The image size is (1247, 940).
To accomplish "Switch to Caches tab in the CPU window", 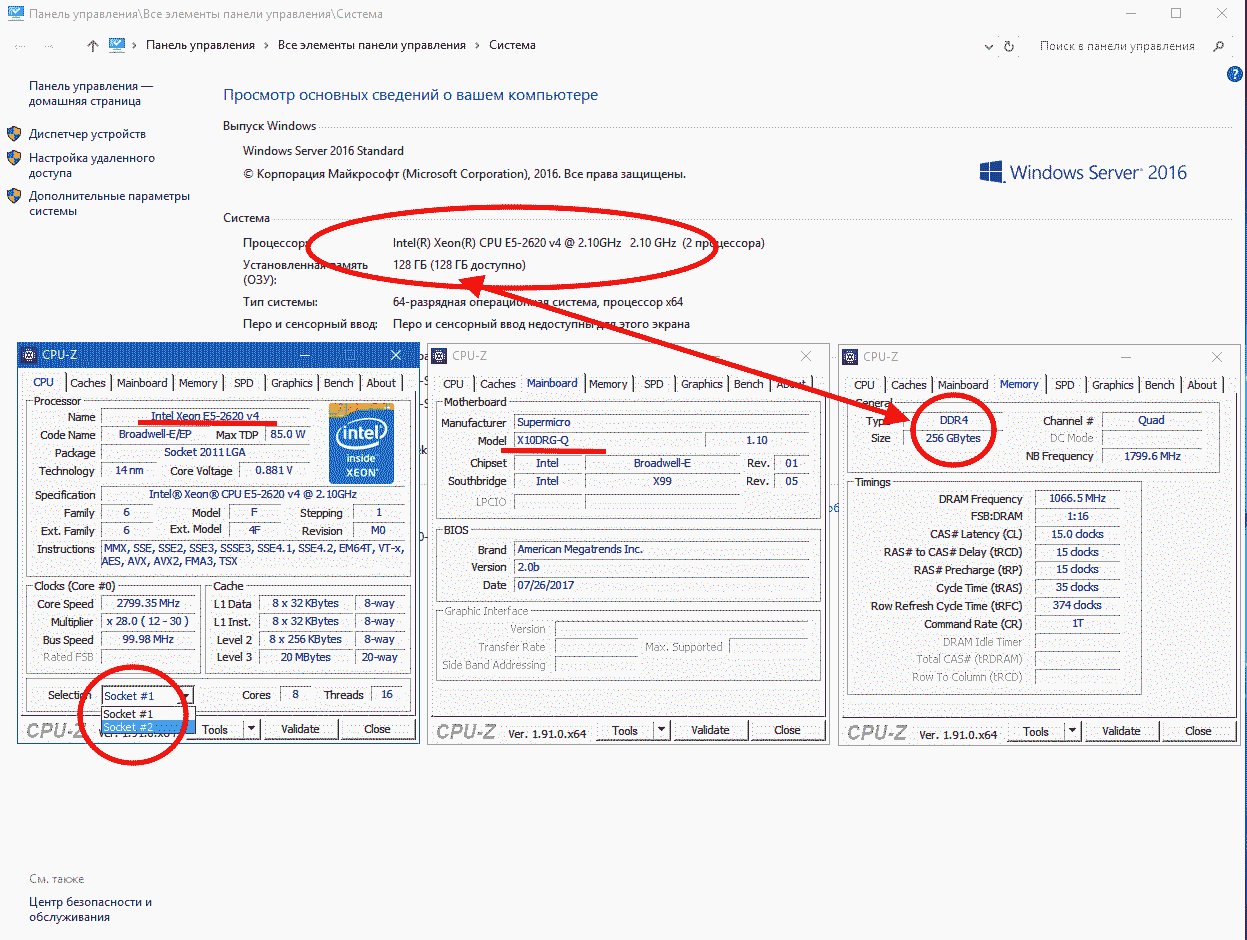I will pos(88,383).
